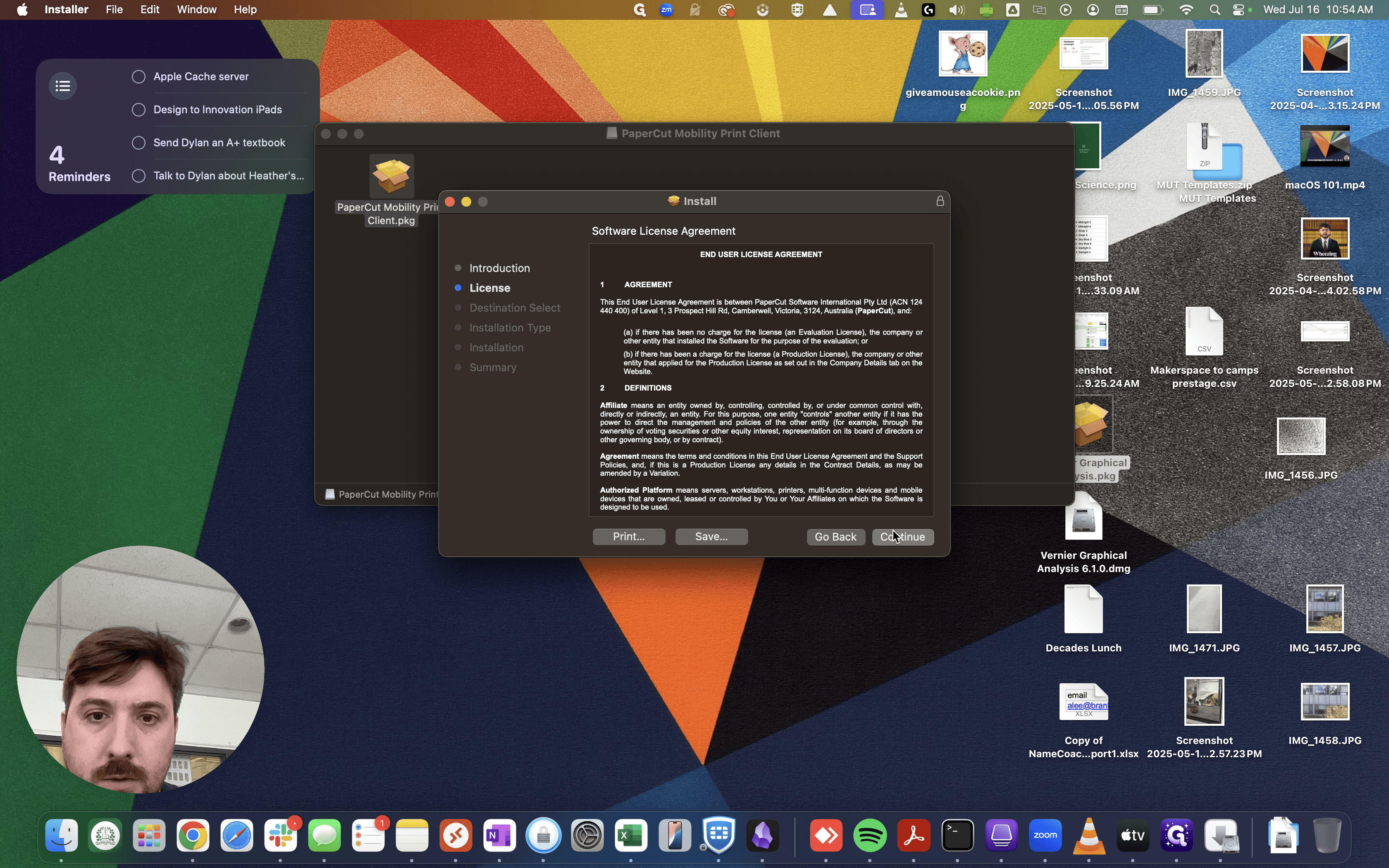Open the Reminders app in the Dock
This screenshot has width=1389, height=868.
pyautogui.click(x=369, y=835)
